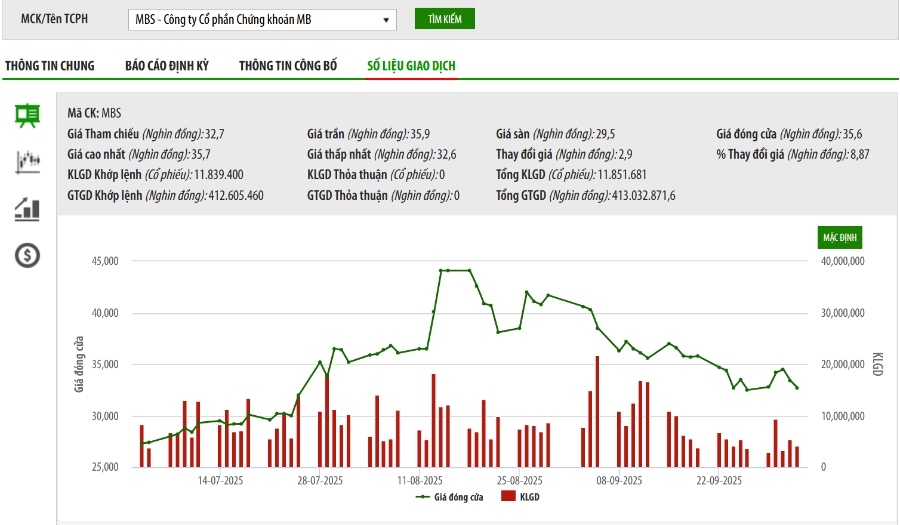
Task: Click the green presentation board overview icon
Action: [x=27, y=114]
